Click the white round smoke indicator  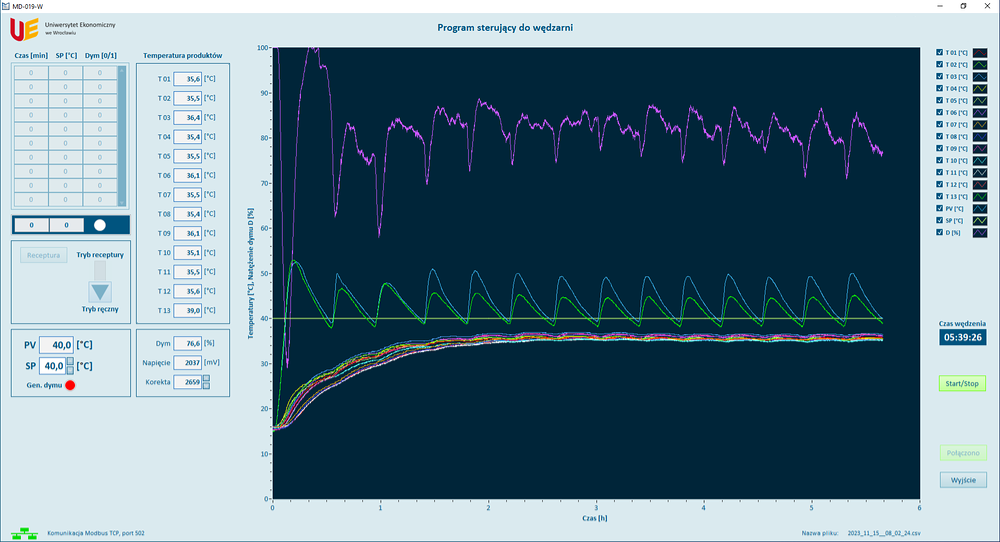click(99, 225)
